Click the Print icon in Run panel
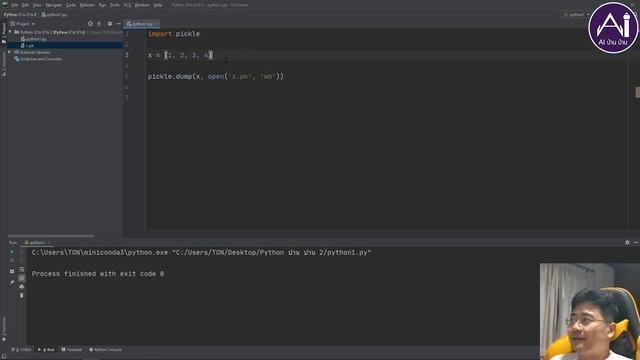This screenshot has width=640, height=360. point(22,287)
